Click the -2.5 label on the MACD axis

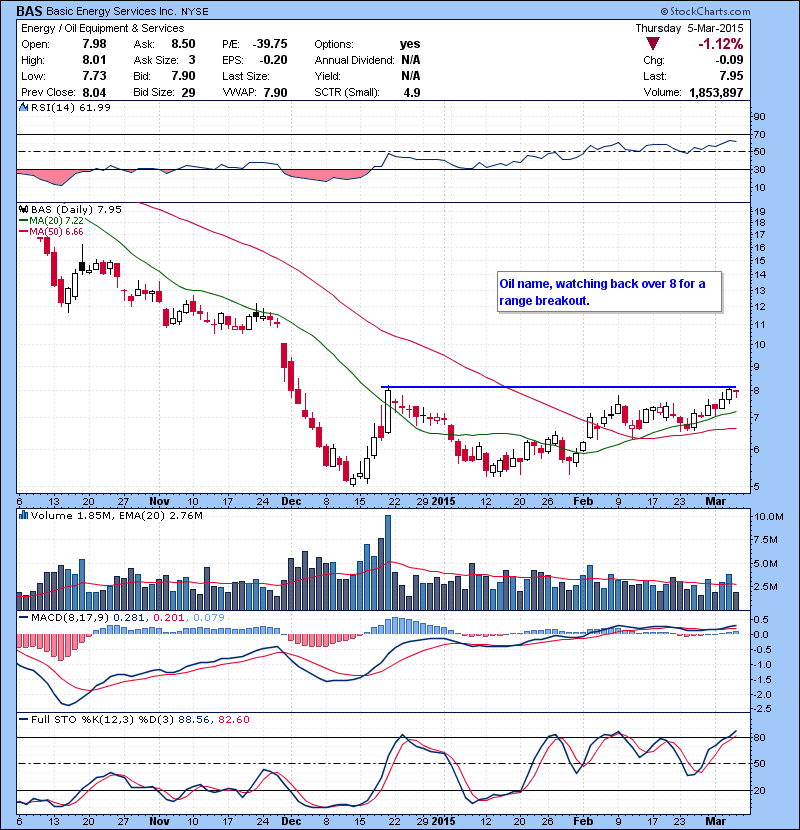click(761, 709)
